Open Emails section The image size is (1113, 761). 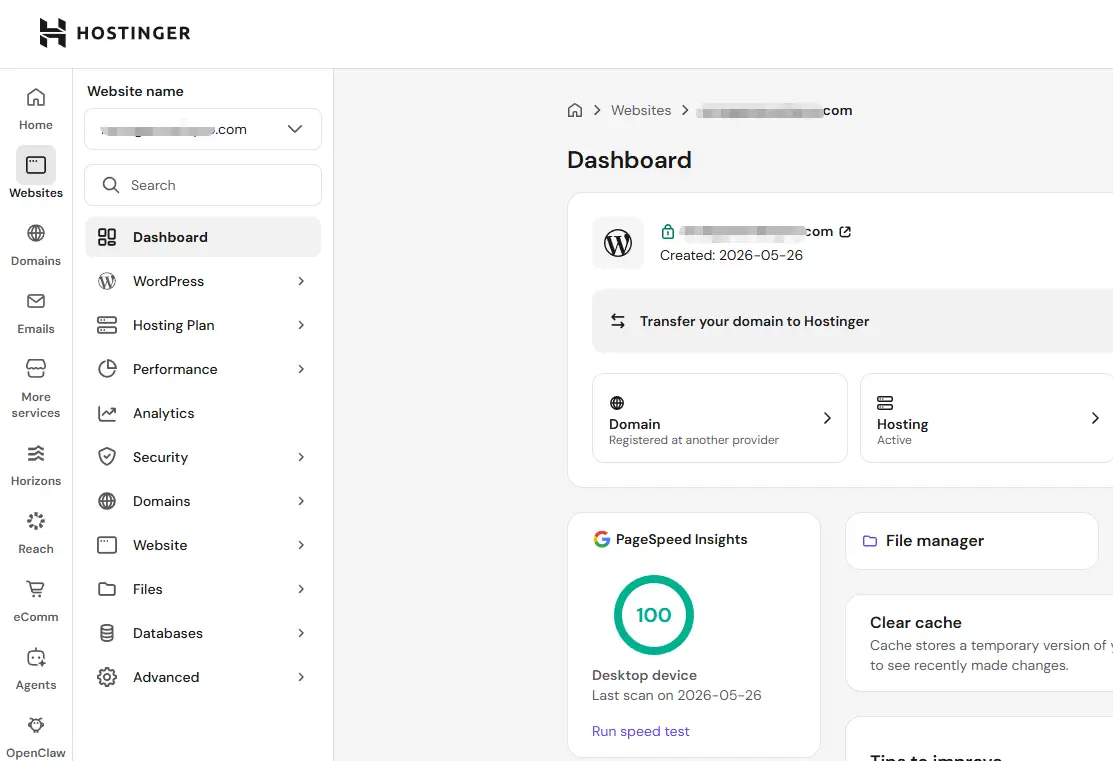click(35, 314)
